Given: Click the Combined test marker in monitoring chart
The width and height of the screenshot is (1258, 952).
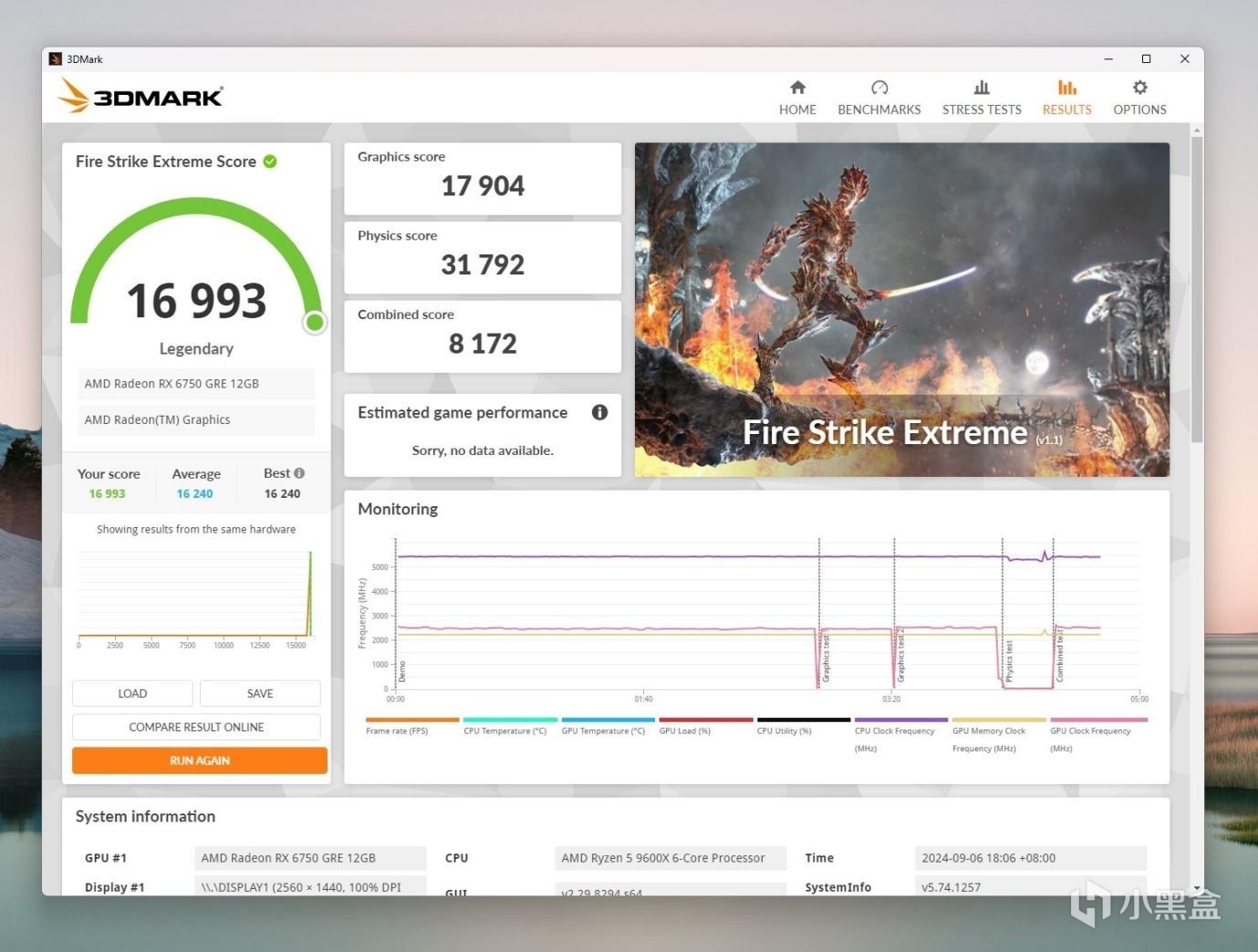Looking at the screenshot, I should (1059, 656).
